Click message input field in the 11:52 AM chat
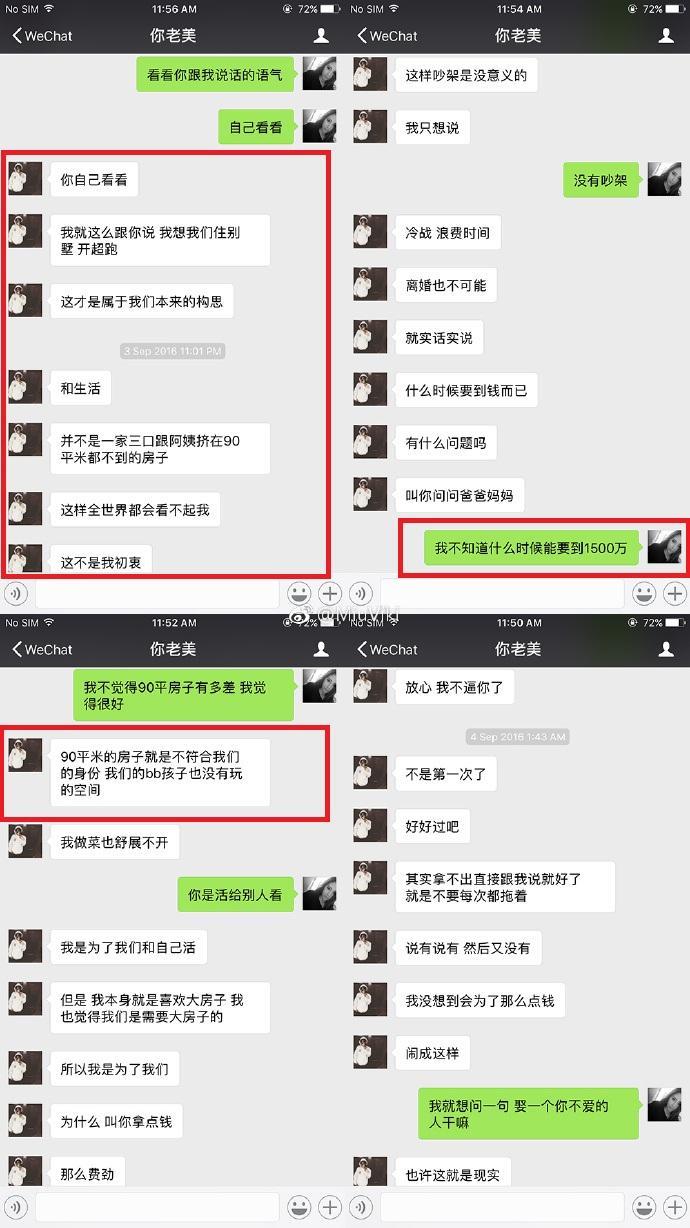 [157, 1207]
